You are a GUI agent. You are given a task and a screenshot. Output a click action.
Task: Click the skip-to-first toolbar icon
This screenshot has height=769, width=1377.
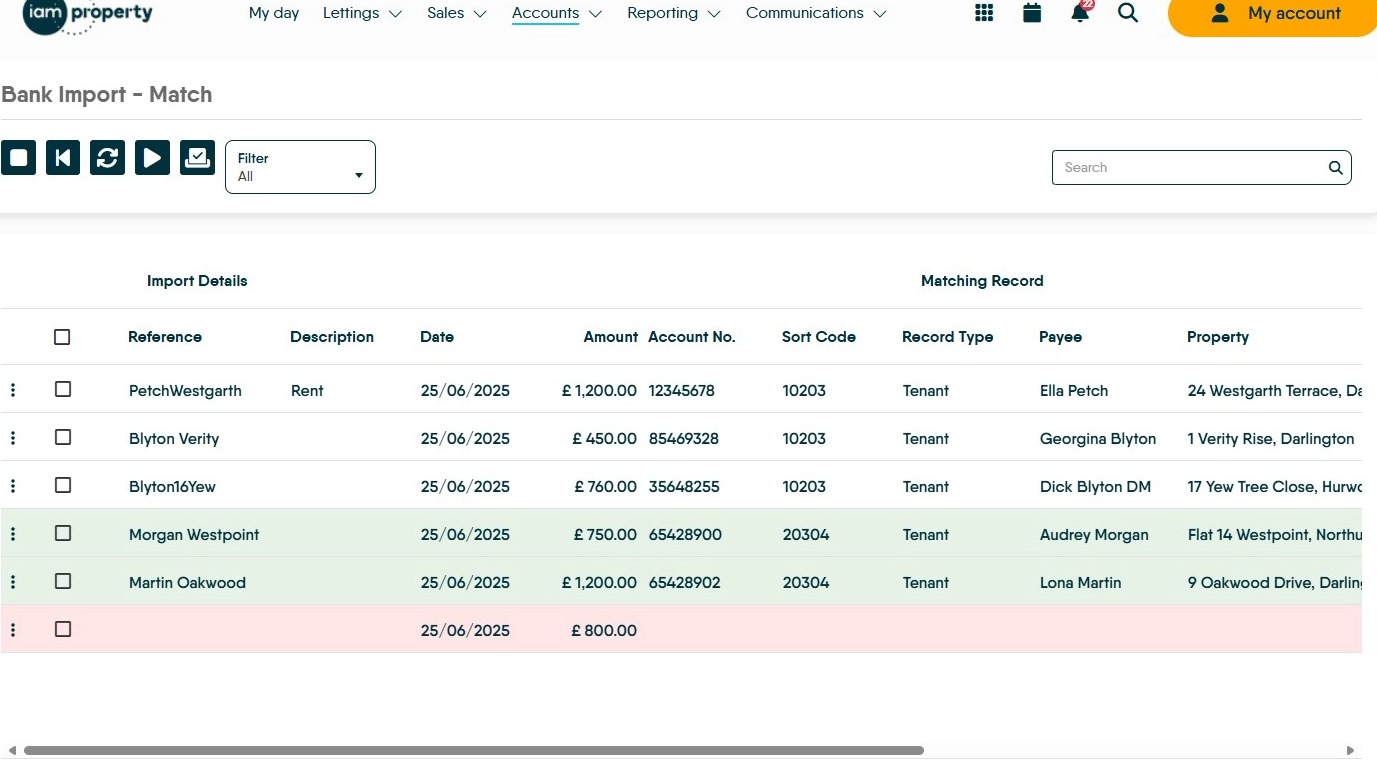[x=63, y=158]
